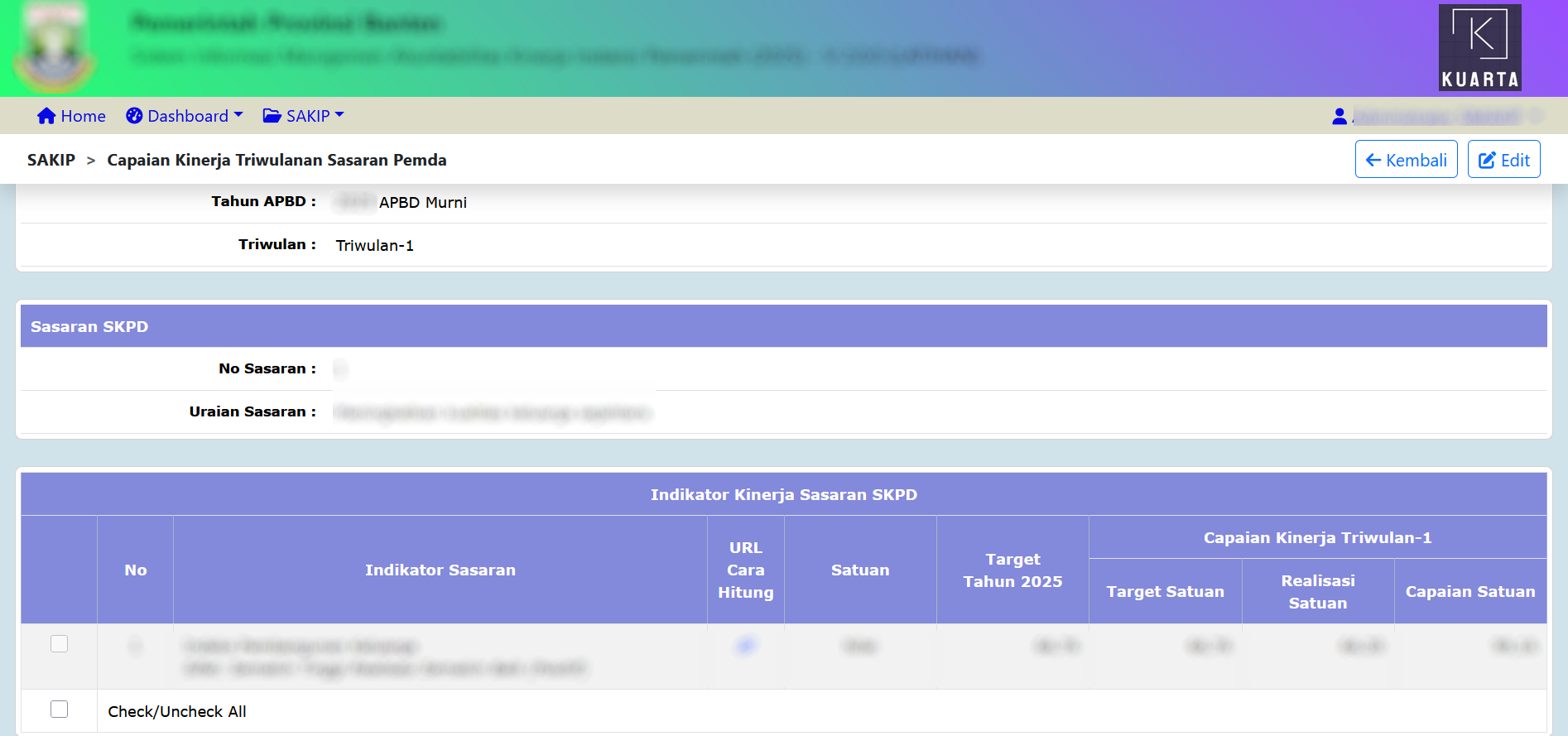Image resolution: width=1568 pixels, height=736 pixels.
Task: Click the Check/Uncheck All label text
Action: click(x=177, y=711)
